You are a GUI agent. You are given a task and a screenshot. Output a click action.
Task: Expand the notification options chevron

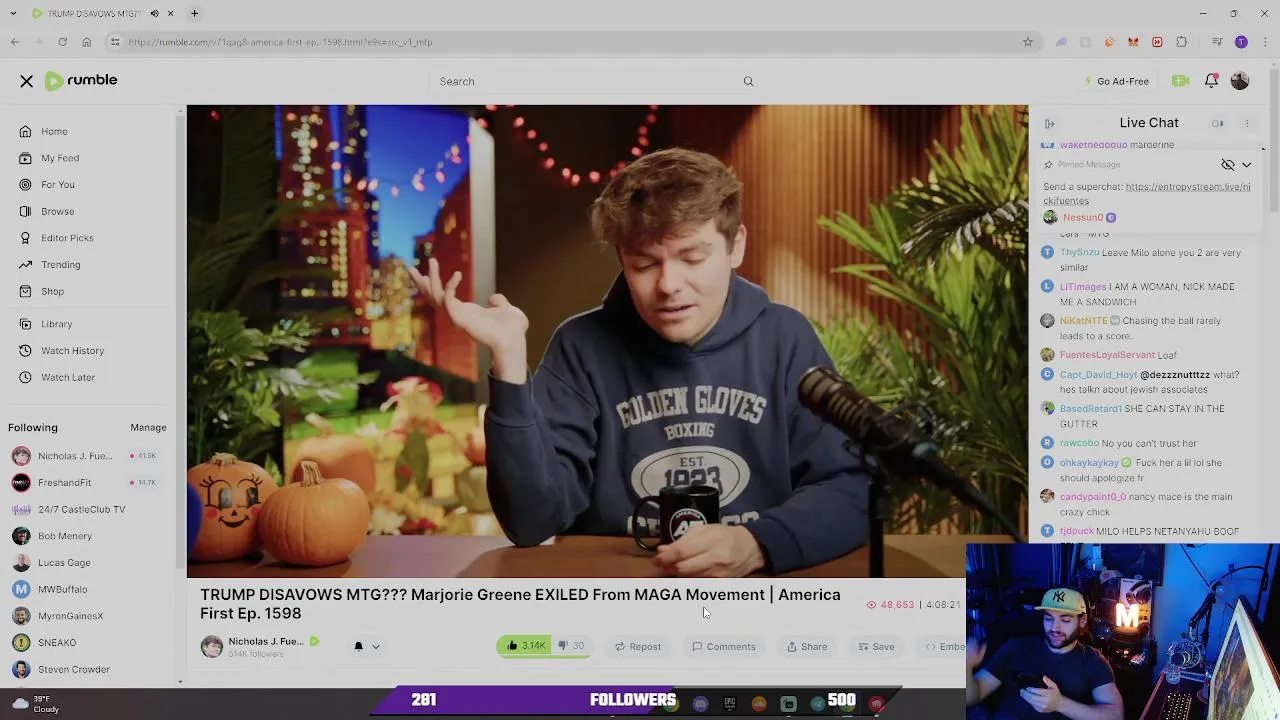pyautogui.click(x=376, y=647)
